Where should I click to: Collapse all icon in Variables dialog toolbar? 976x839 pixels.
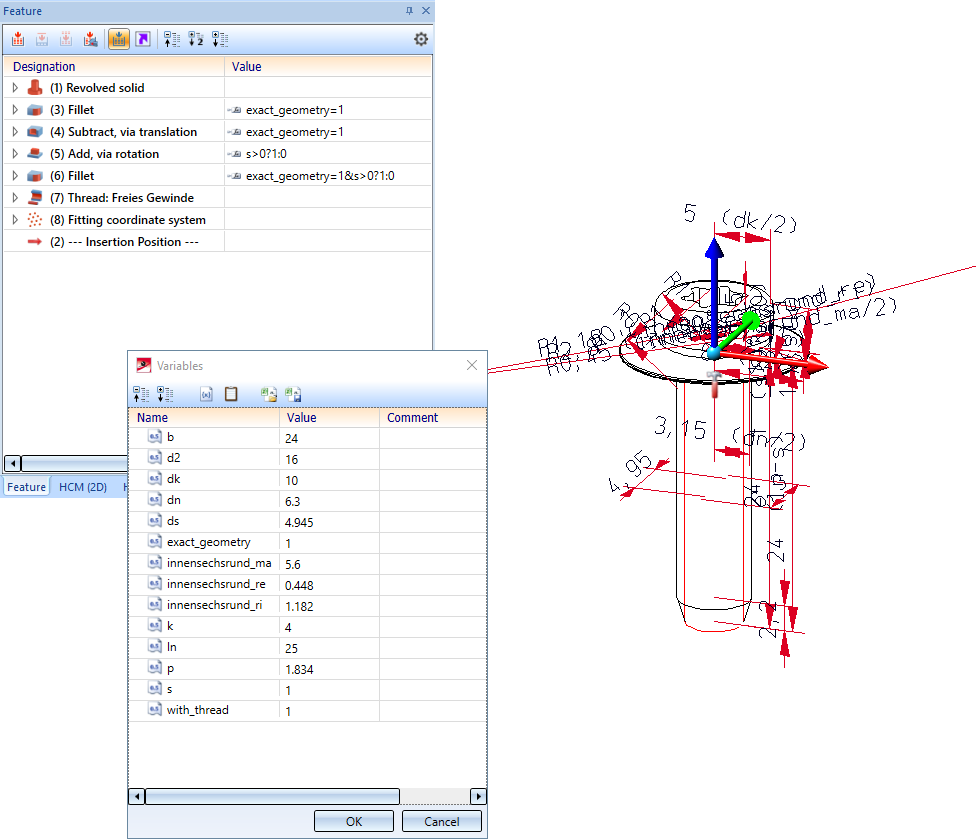click(141, 394)
